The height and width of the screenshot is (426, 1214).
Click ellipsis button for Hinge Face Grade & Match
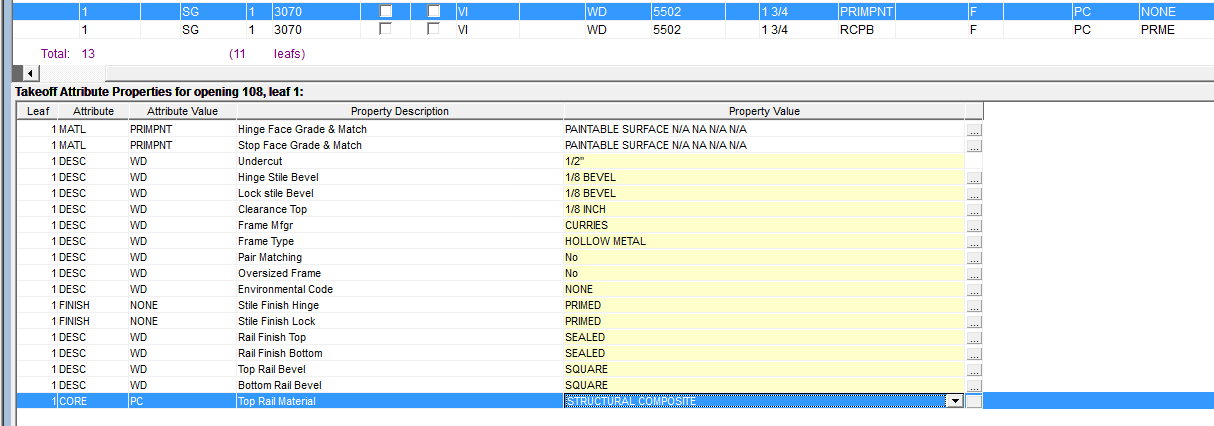(974, 130)
